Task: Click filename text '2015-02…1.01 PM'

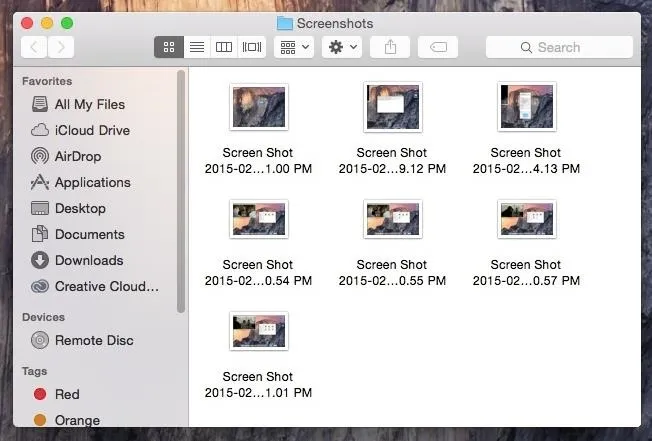Action: click(x=258, y=392)
